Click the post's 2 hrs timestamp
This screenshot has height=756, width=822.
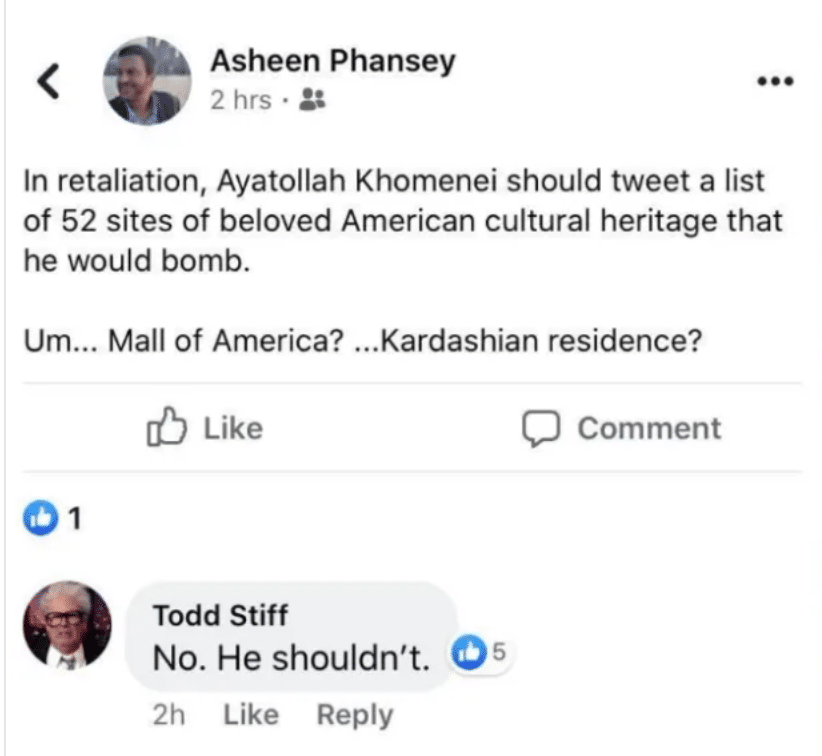click(x=240, y=101)
